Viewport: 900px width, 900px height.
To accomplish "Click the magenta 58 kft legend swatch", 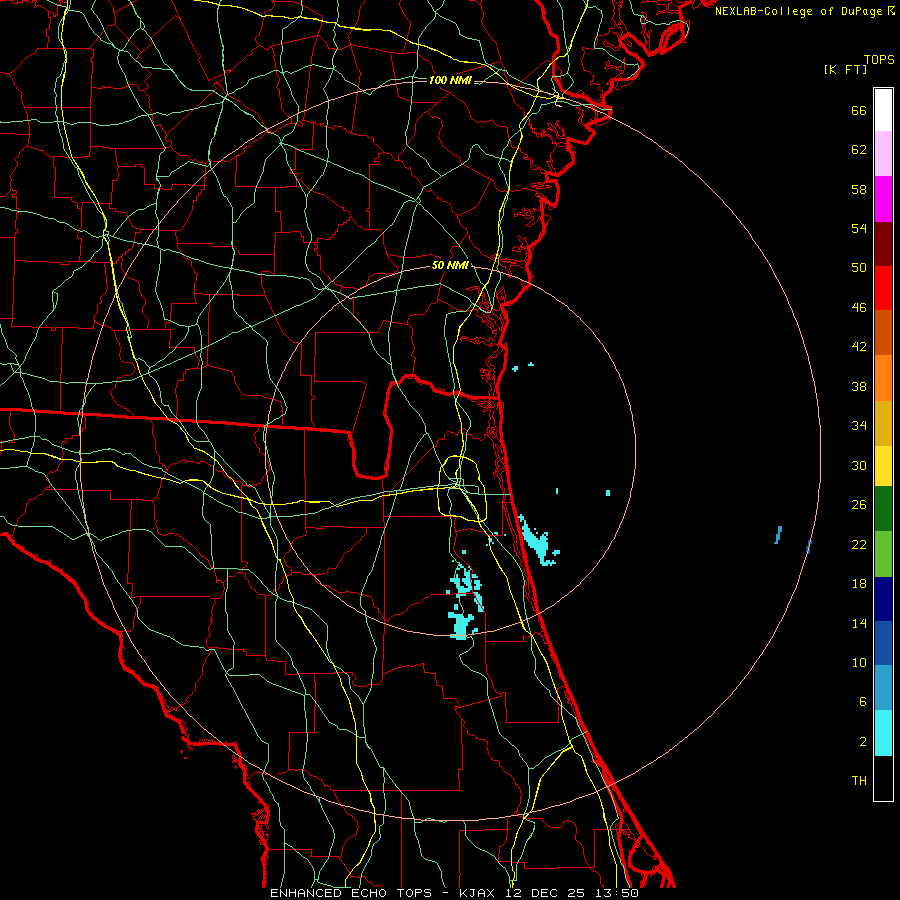I will tap(883, 199).
